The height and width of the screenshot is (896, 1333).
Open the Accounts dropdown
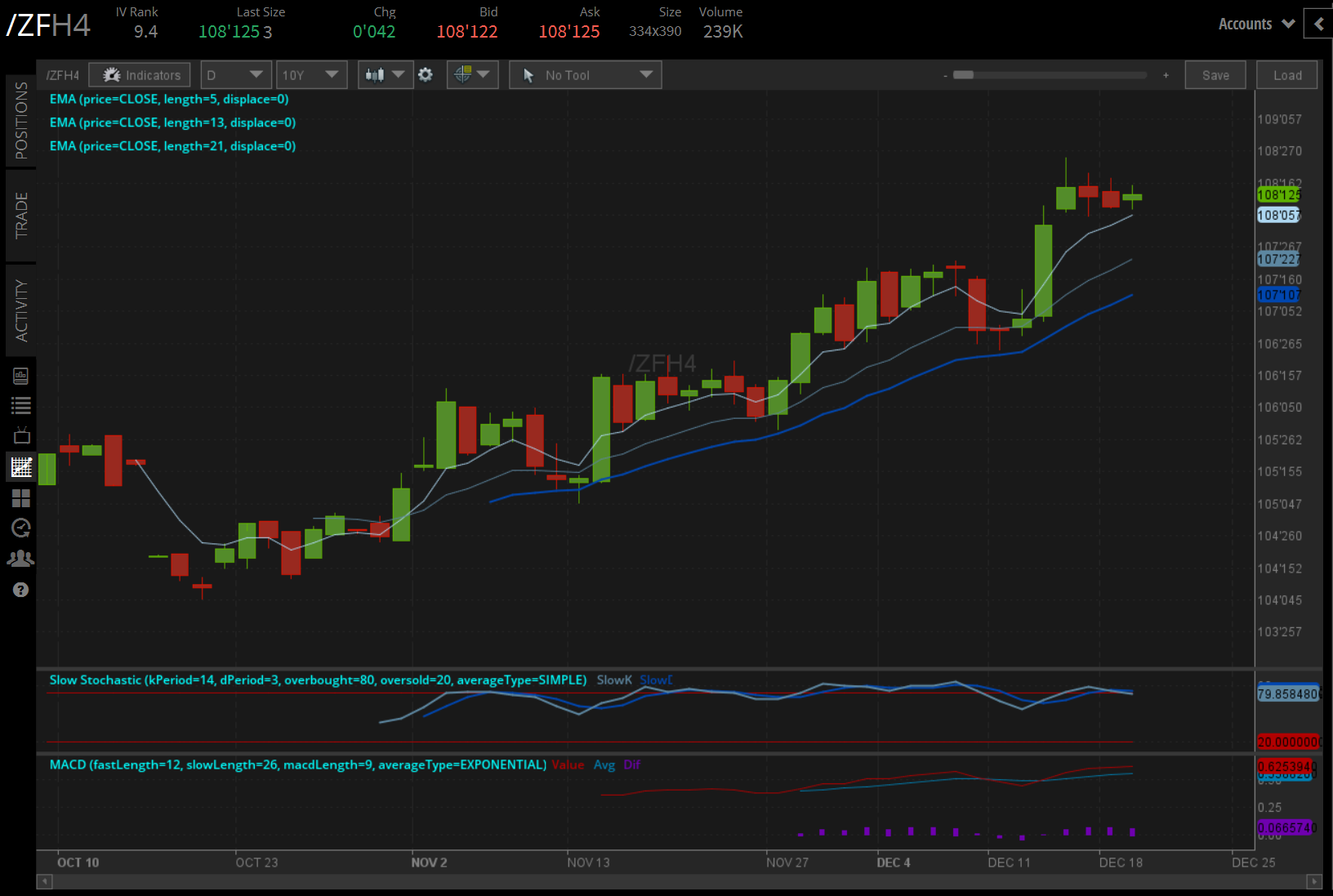[x=1256, y=24]
